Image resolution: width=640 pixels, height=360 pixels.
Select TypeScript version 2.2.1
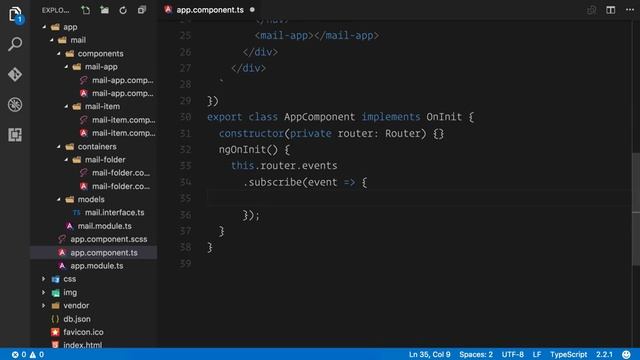604,354
